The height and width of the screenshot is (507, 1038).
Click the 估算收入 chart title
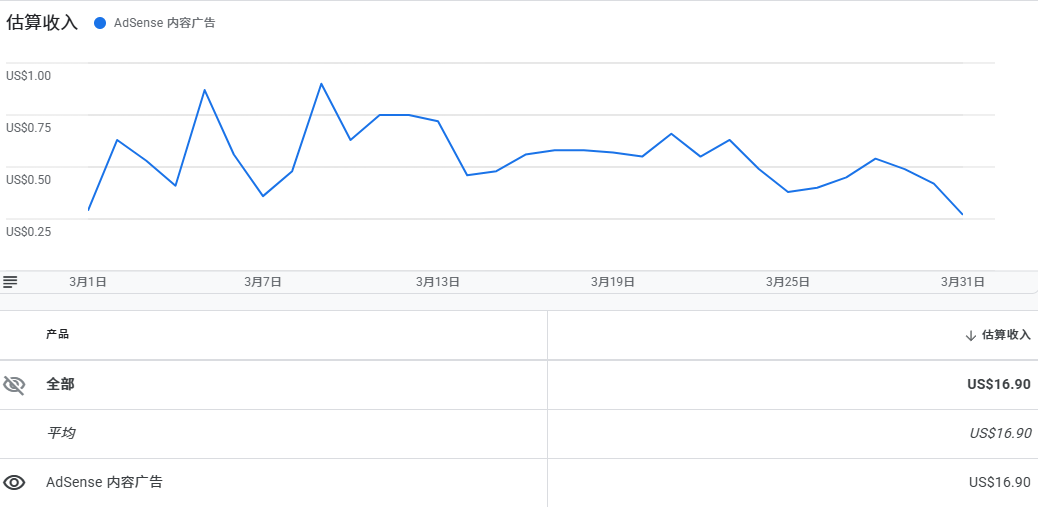click(x=42, y=23)
